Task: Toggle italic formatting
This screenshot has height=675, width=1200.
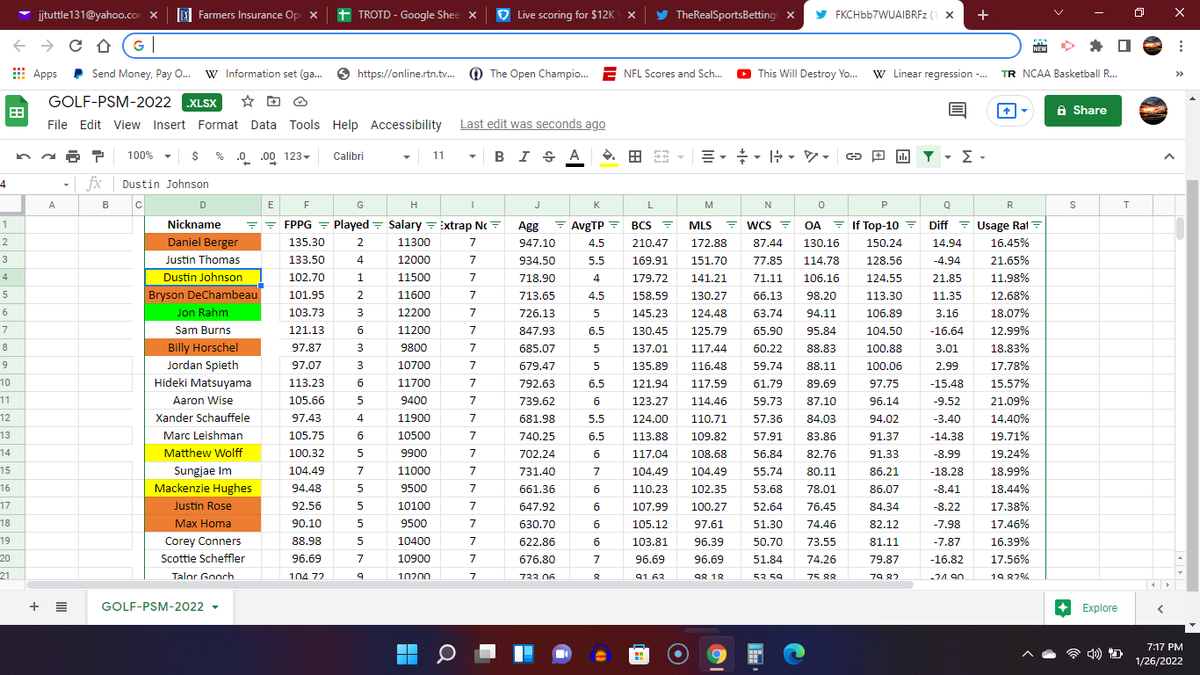Action: (525, 156)
